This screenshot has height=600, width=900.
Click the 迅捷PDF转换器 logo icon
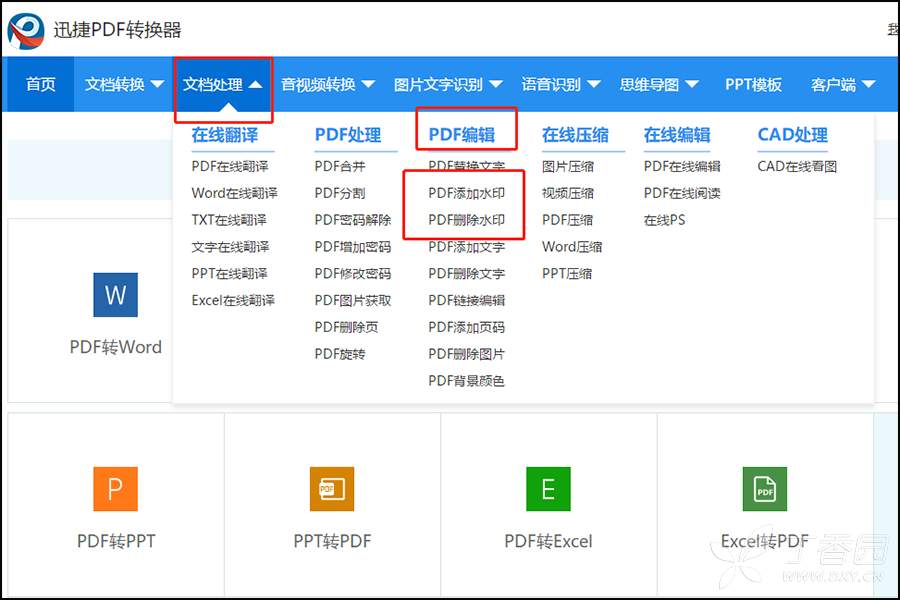coord(26,30)
